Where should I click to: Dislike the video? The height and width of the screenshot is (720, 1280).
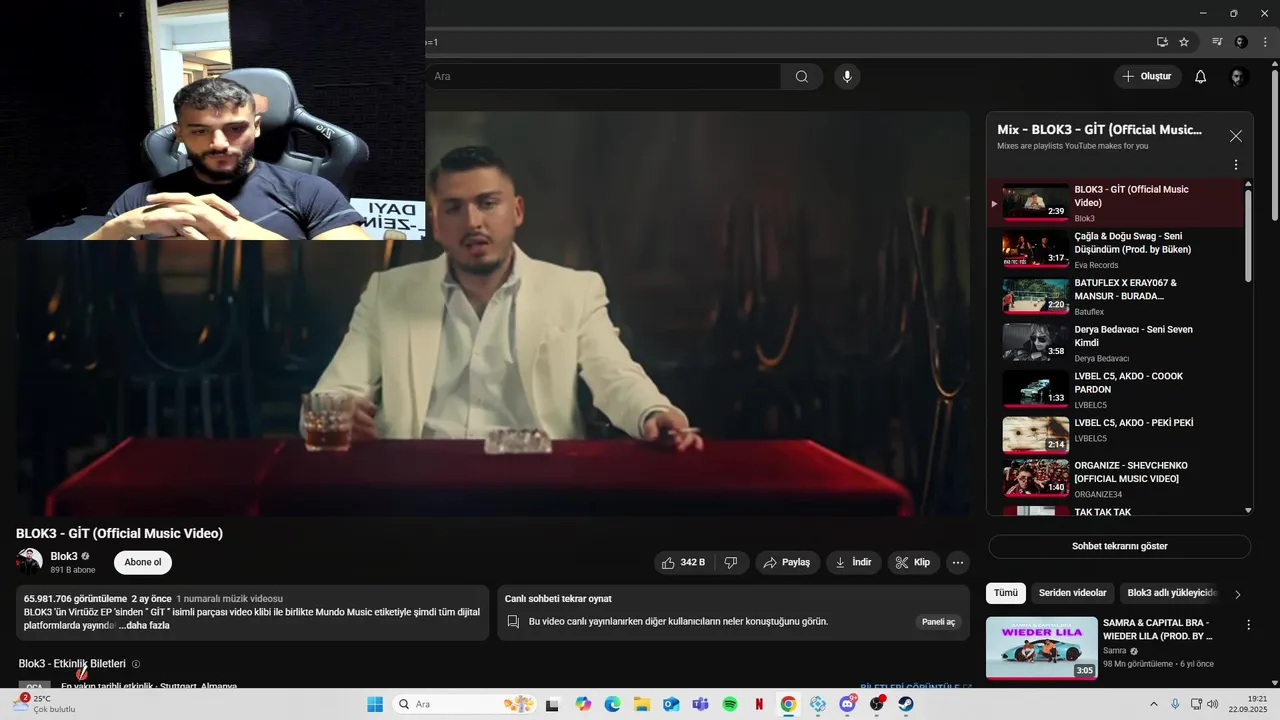(731, 562)
